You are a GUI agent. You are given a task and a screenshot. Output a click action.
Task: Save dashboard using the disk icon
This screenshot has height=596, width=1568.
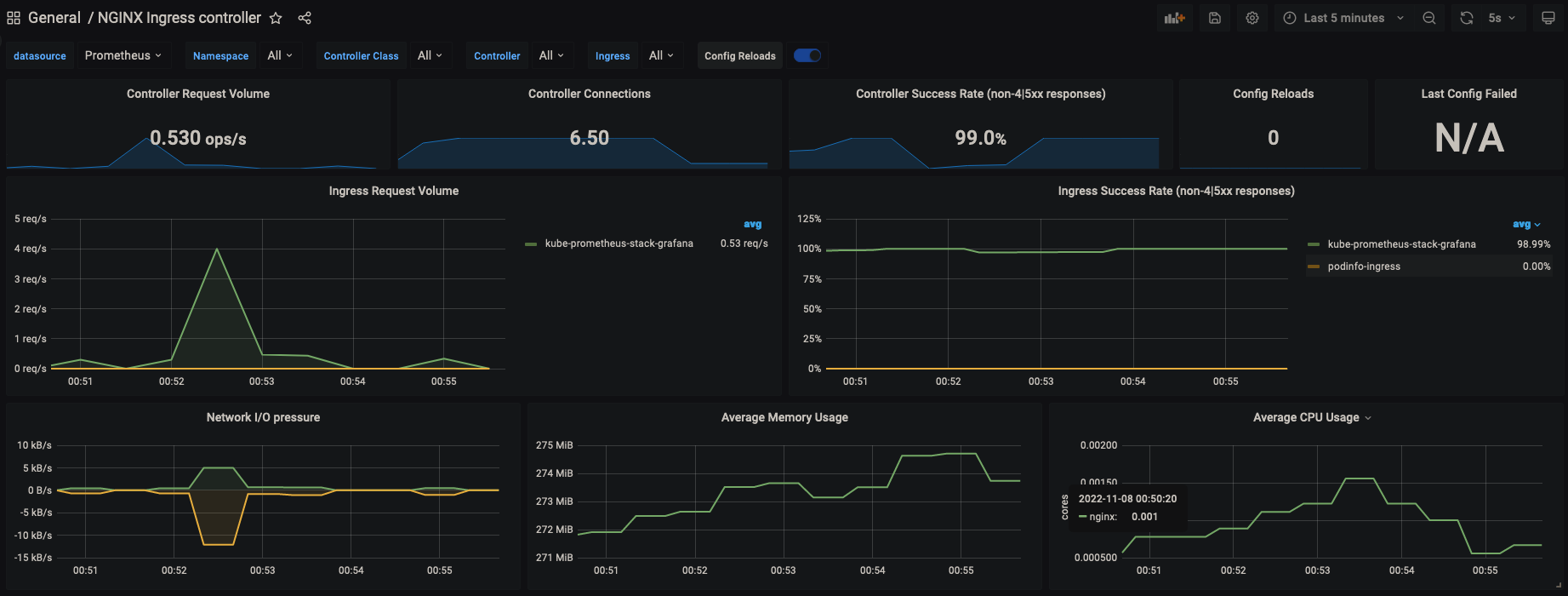point(1215,18)
